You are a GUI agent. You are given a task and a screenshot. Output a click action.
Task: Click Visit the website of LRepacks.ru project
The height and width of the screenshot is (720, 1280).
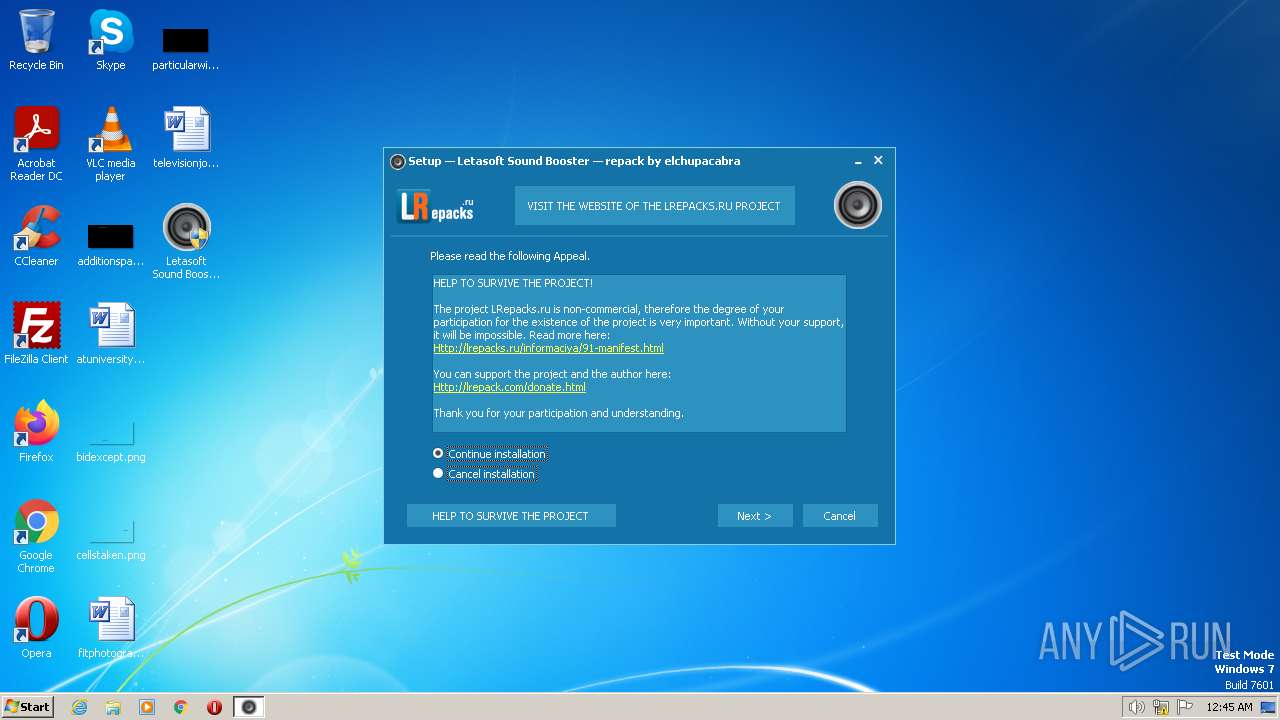[654, 205]
